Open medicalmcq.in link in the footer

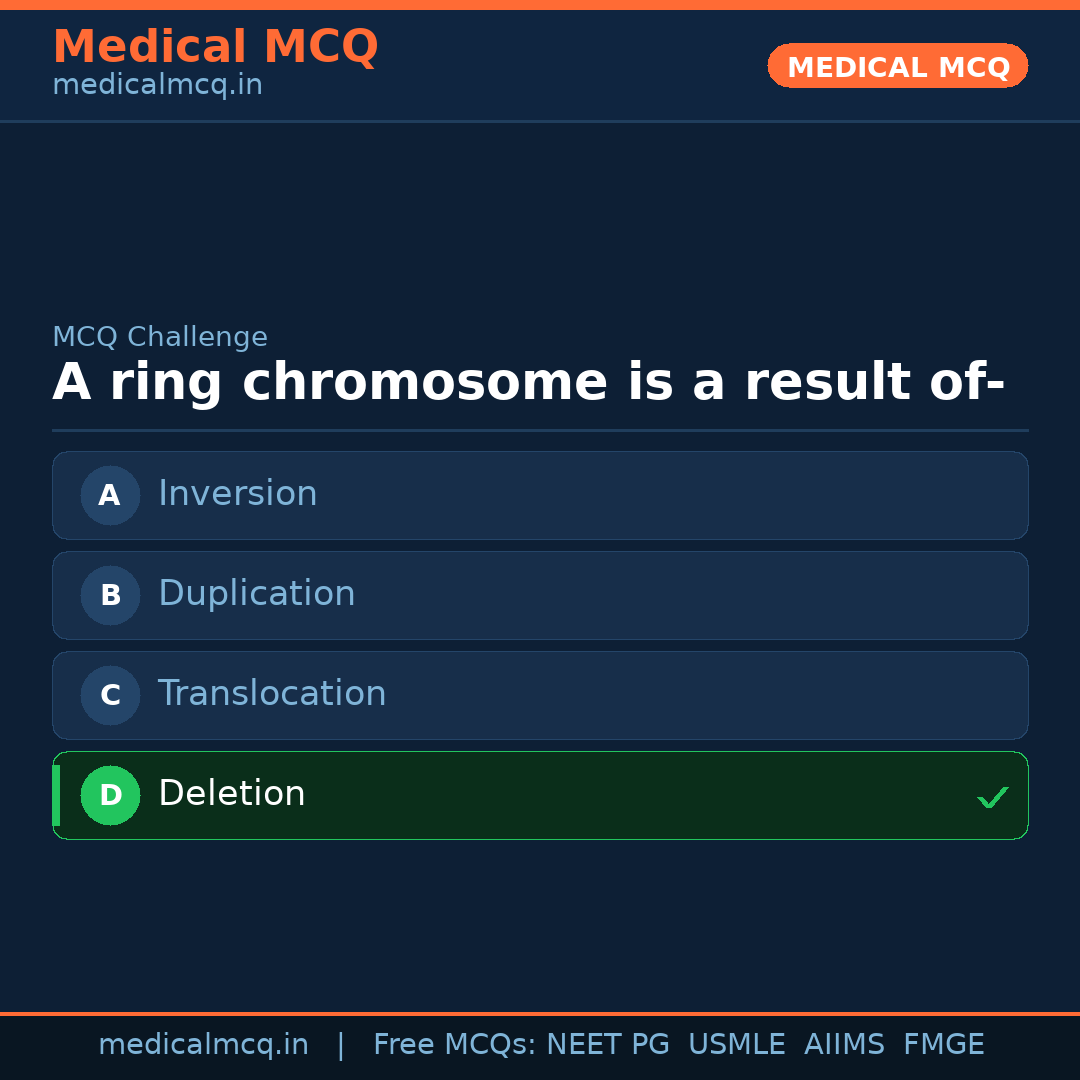203,1045
